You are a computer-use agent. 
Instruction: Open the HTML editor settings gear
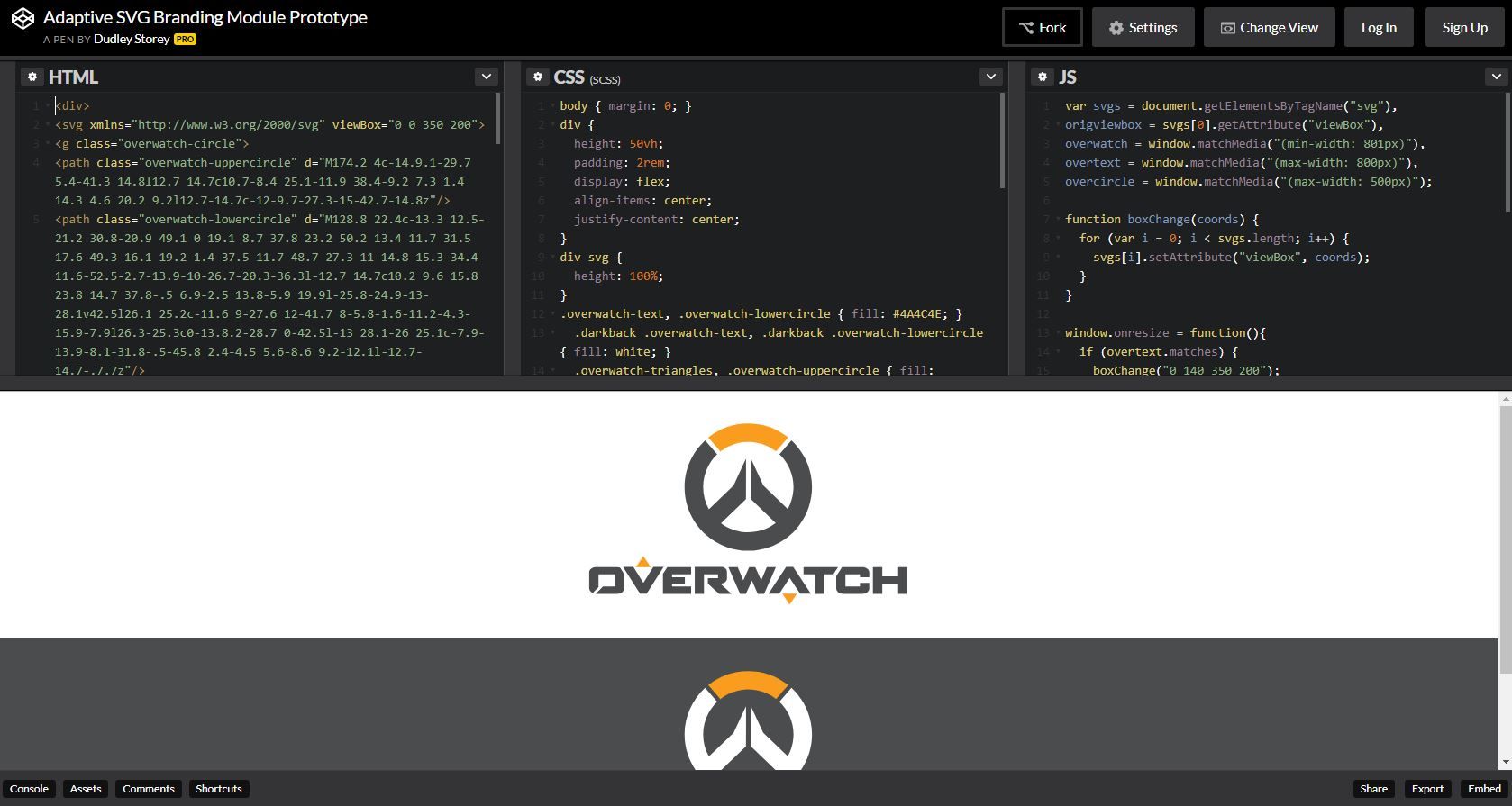[x=32, y=77]
